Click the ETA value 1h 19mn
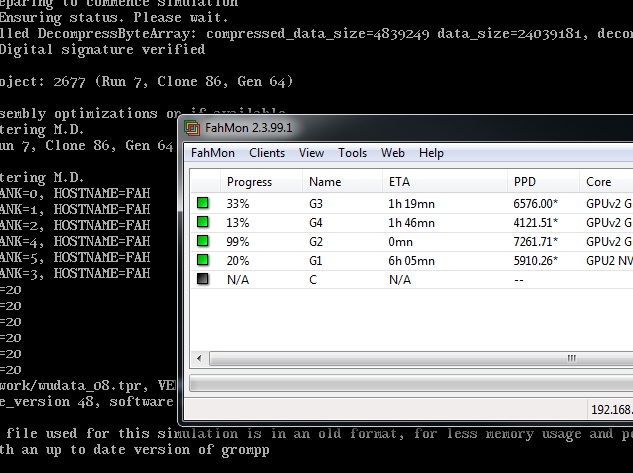633x473 pixels. click(411, 204)
